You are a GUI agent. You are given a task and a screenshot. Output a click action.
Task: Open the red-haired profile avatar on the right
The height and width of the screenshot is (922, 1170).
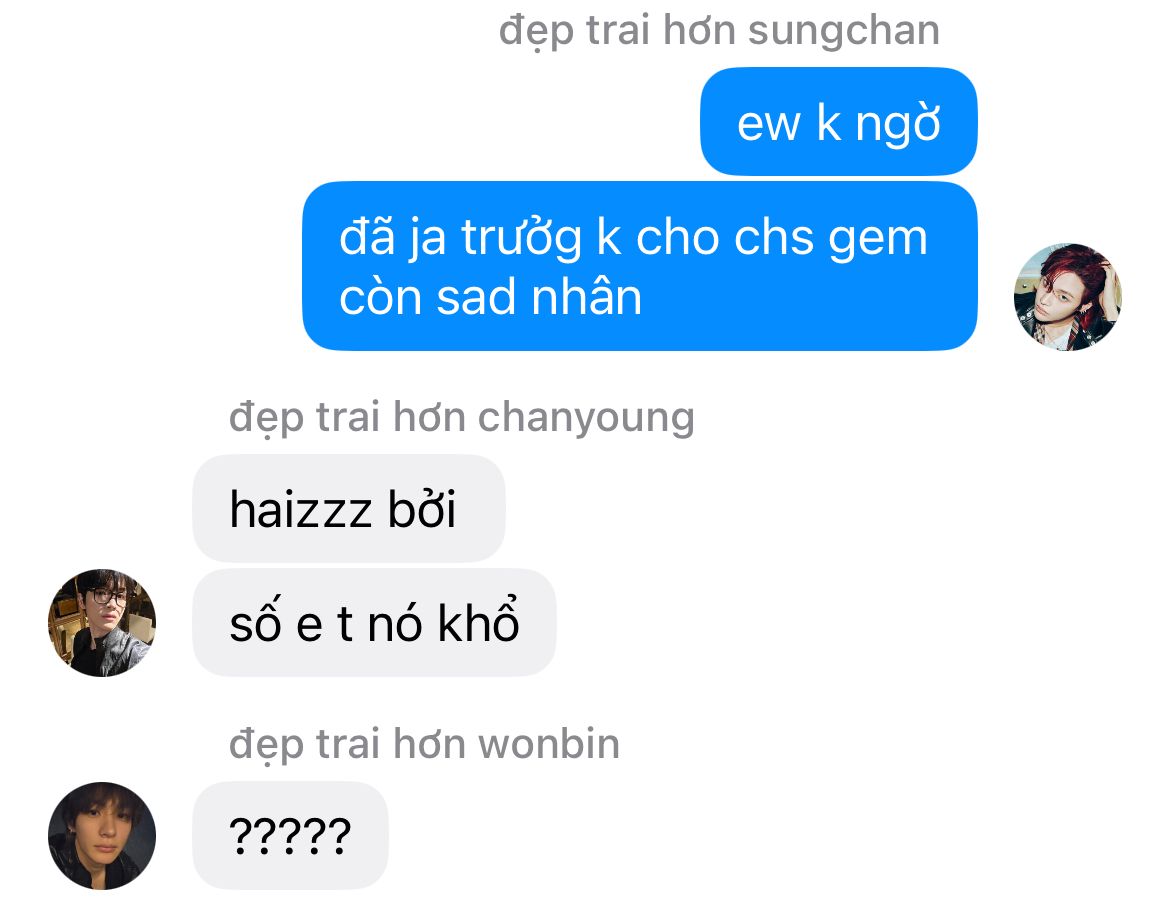pyautogui.click(x=1067, y=297)
